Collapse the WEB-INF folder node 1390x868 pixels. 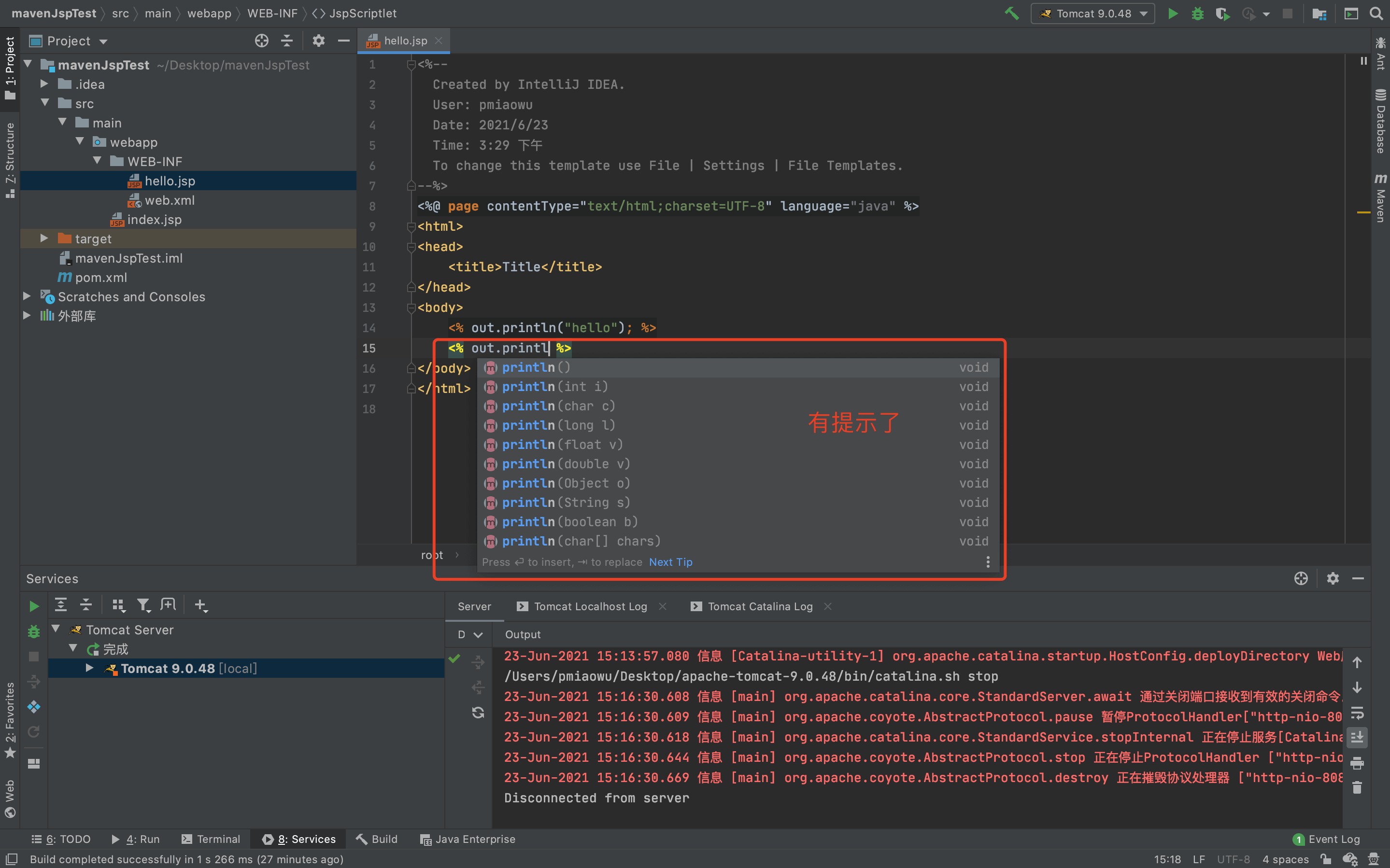click(x=98, y=161)
